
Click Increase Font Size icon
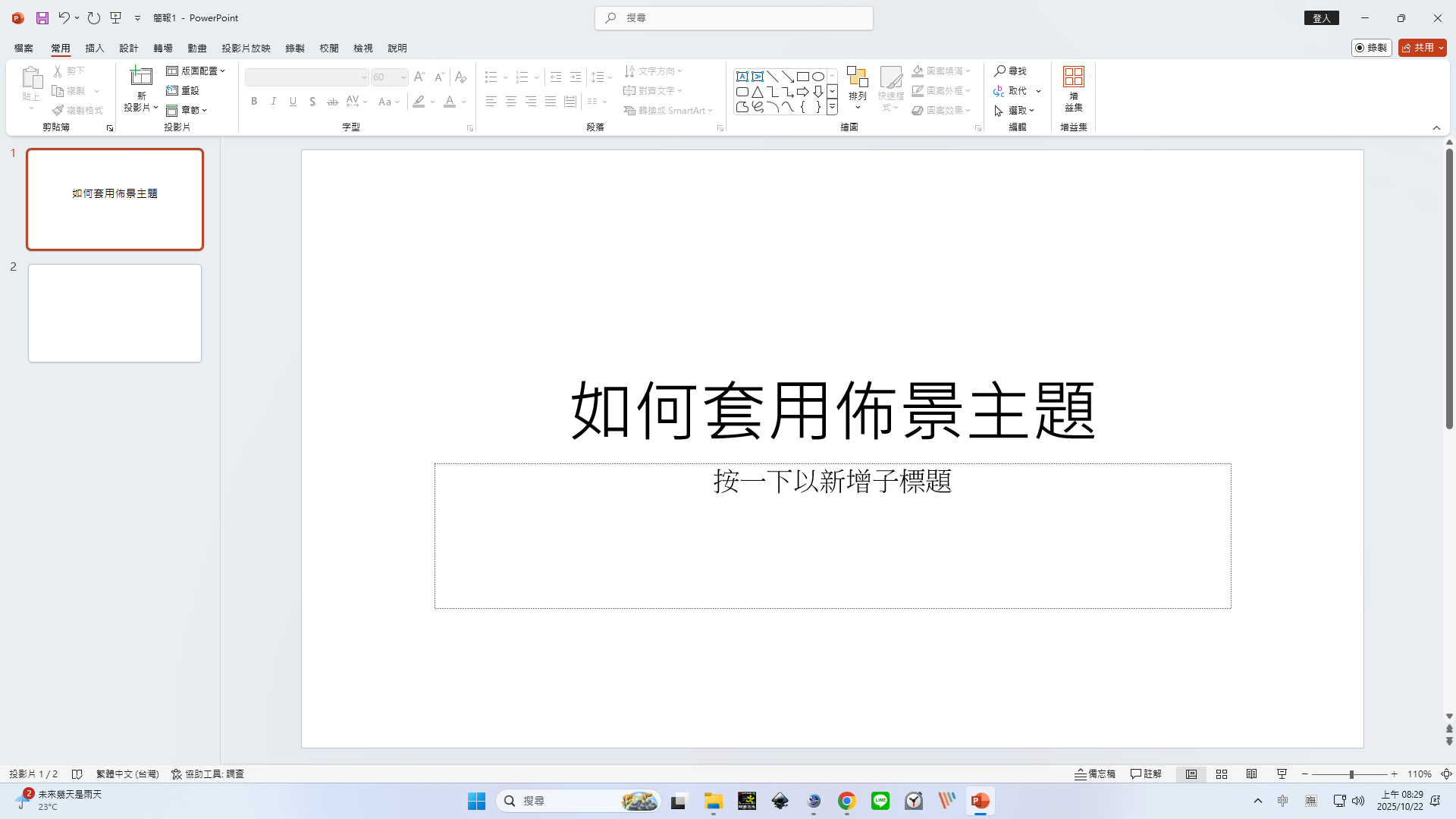click(419, 77)
